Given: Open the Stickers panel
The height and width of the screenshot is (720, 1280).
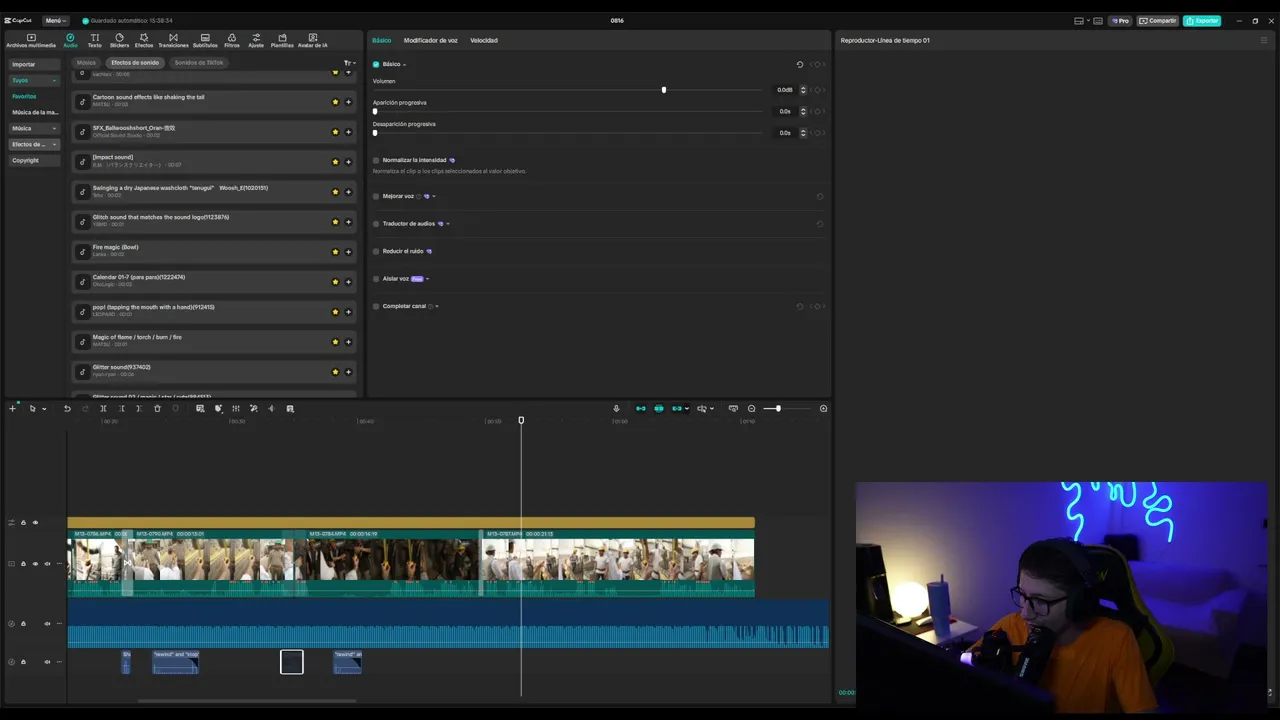Looking at the screenshot, I should tap(119, 40).
